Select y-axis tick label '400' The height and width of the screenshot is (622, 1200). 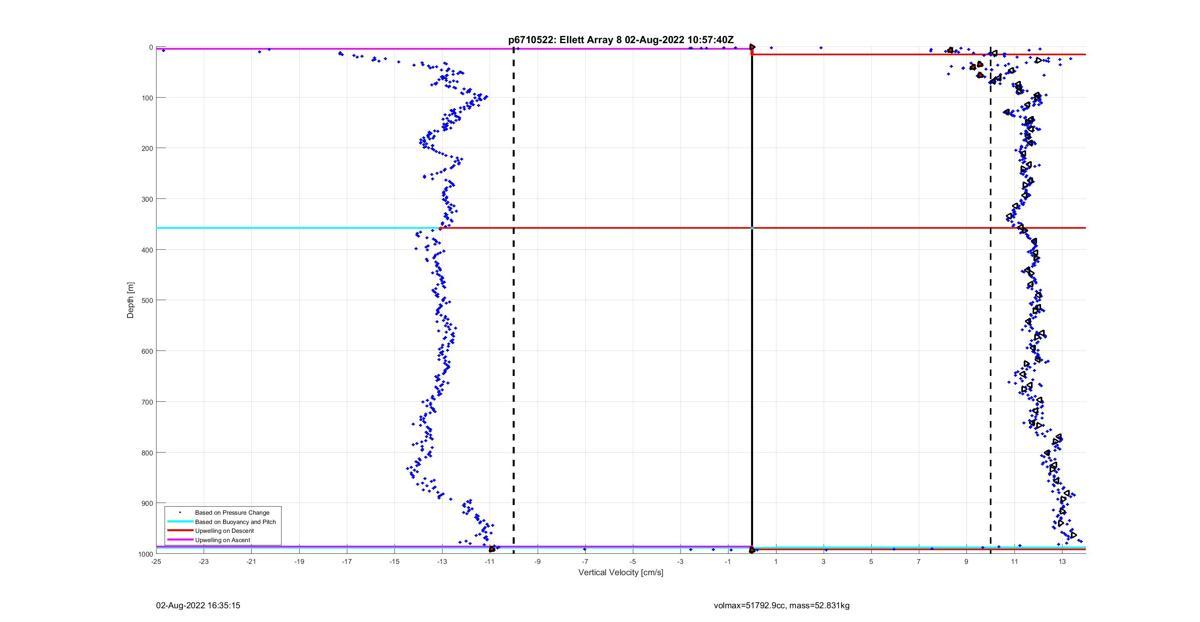coord(146,250)
